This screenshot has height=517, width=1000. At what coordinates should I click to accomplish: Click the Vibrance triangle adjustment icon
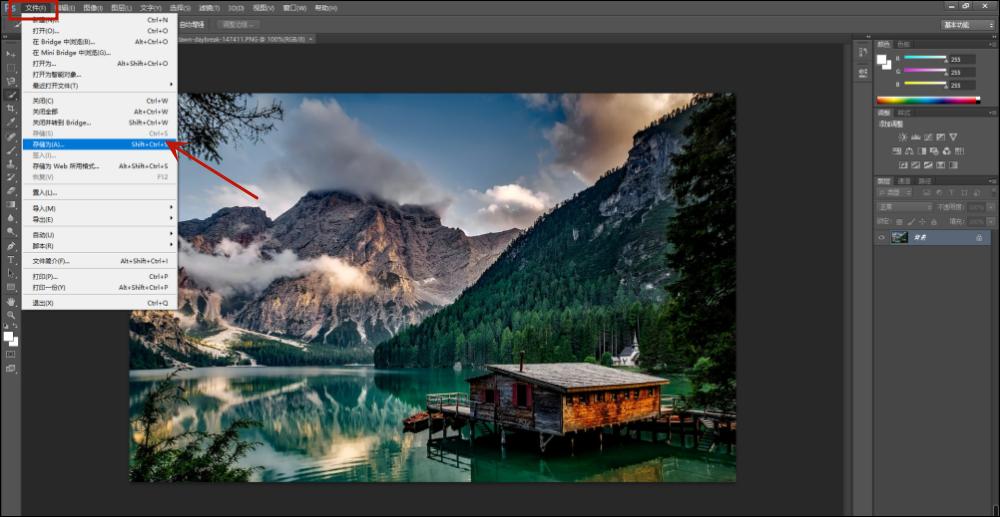click(x=953, y=137)
